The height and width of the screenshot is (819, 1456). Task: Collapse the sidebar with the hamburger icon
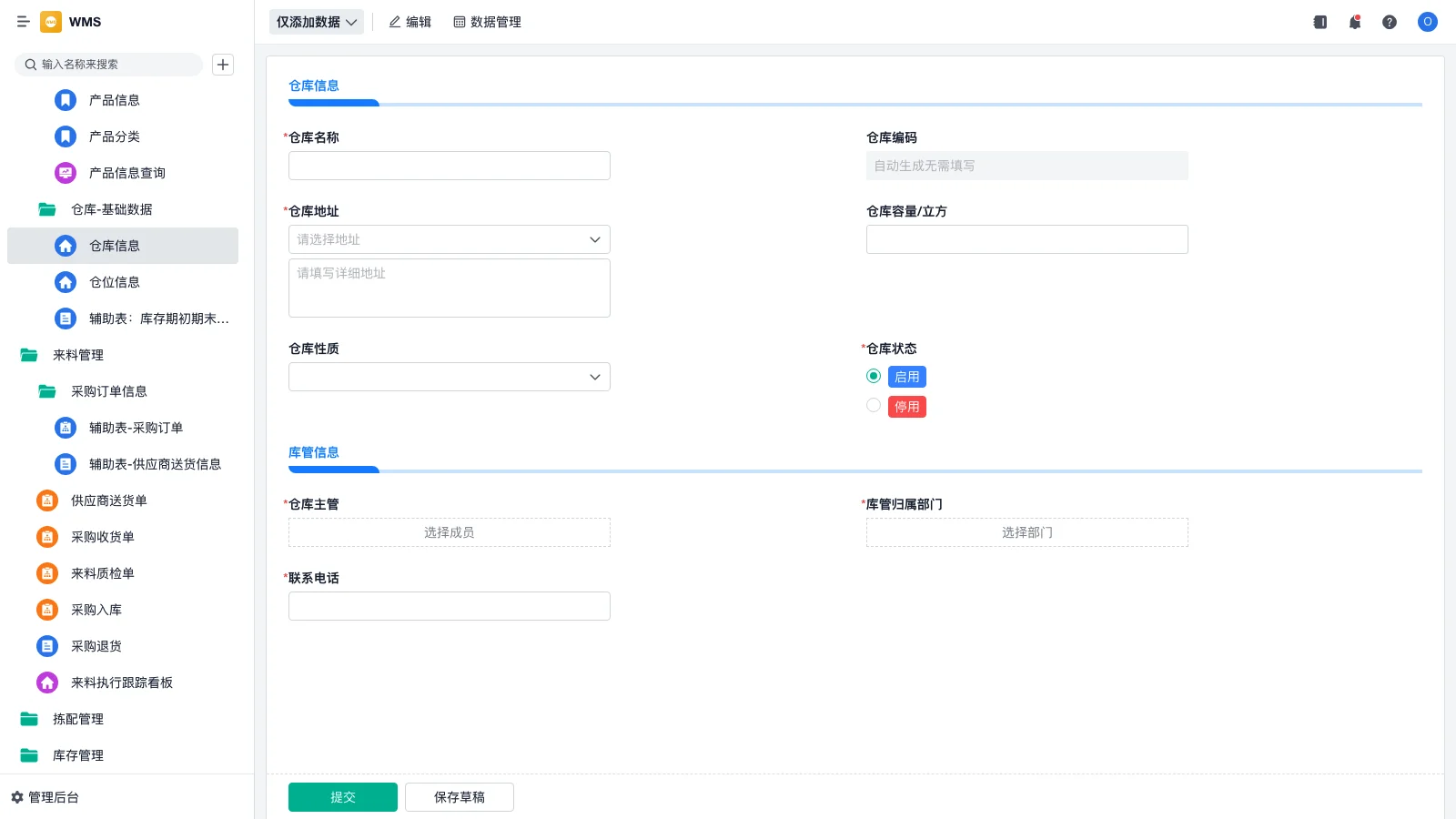(x=24, y=22)
